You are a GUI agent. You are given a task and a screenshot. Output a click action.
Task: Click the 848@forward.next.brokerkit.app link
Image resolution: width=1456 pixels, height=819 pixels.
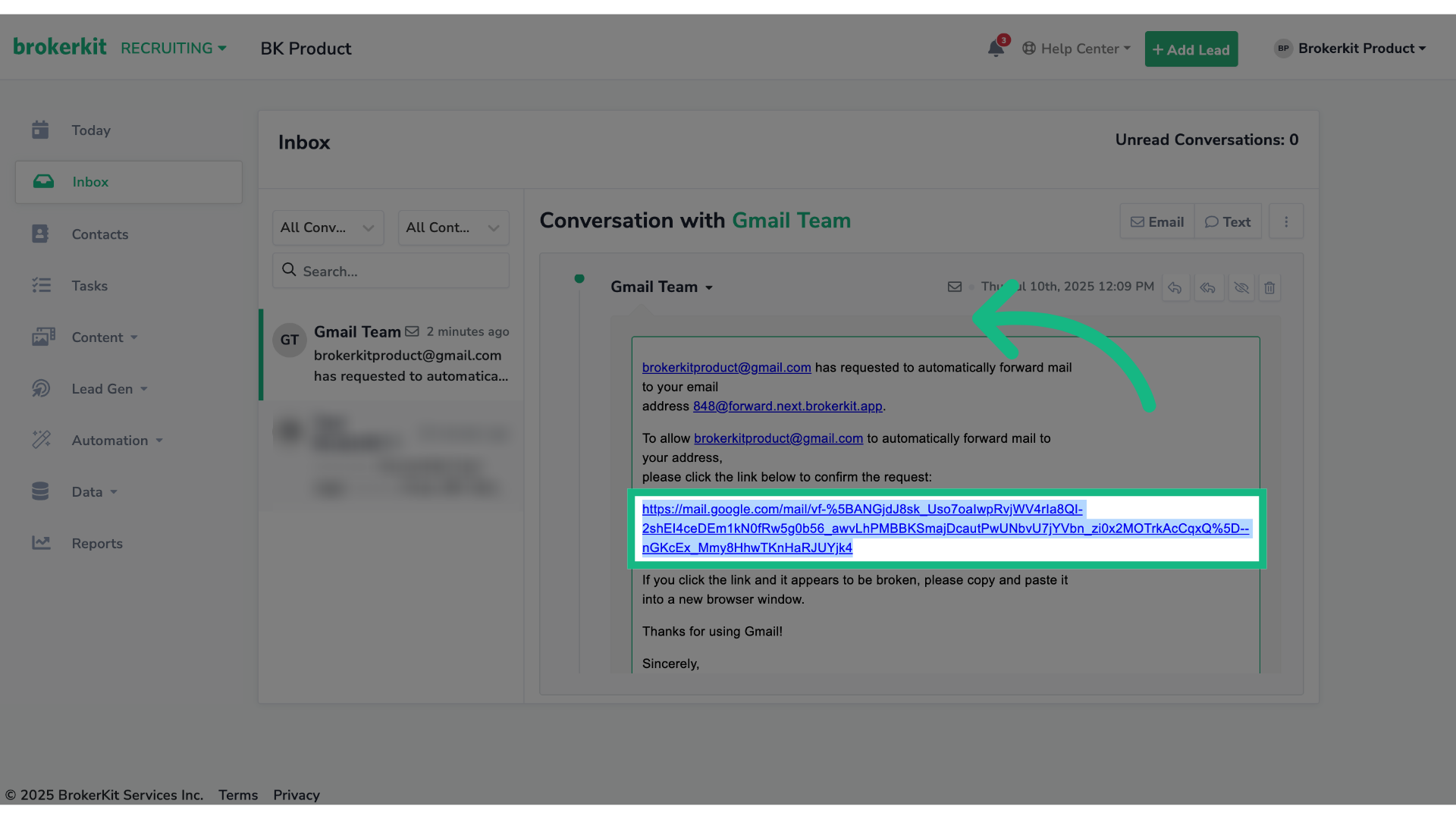pos(788,406)
